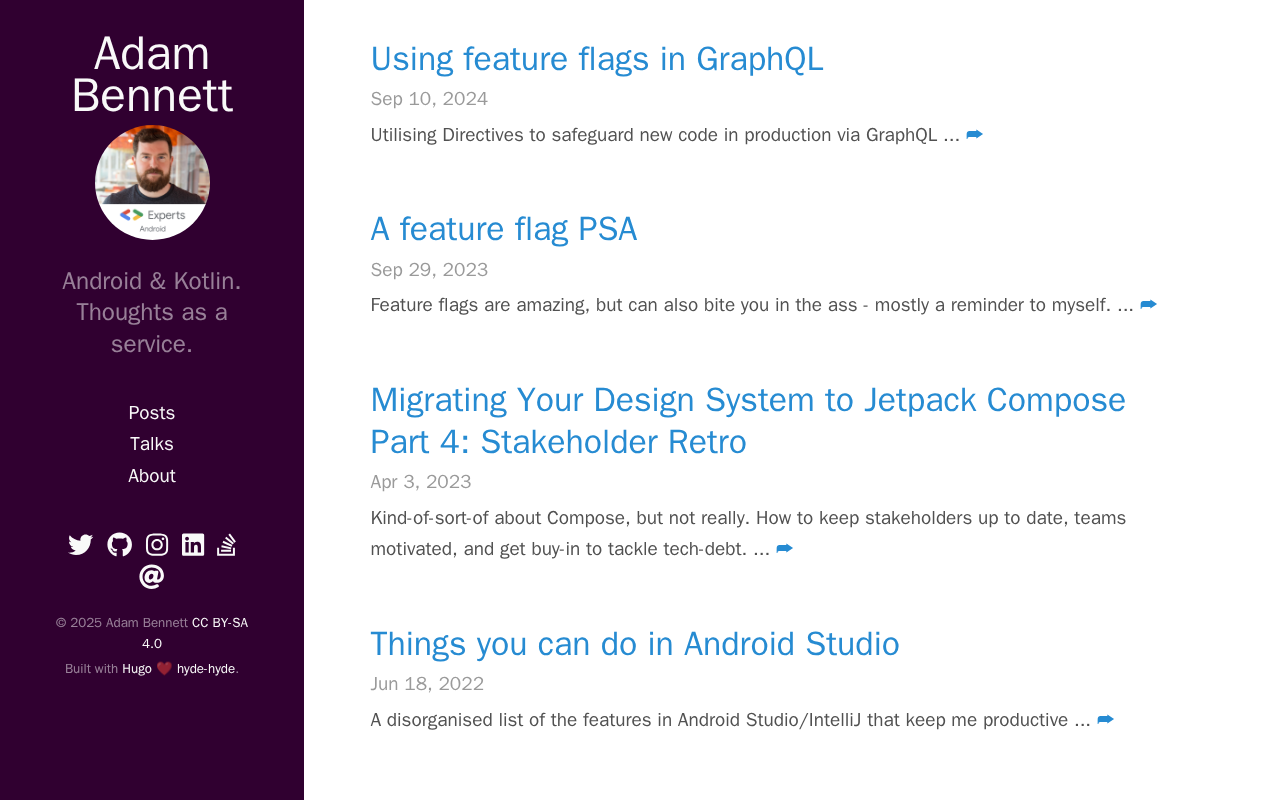Click the read-more arrow after Android Studio summary
1280x800 pixels.
1105,720
